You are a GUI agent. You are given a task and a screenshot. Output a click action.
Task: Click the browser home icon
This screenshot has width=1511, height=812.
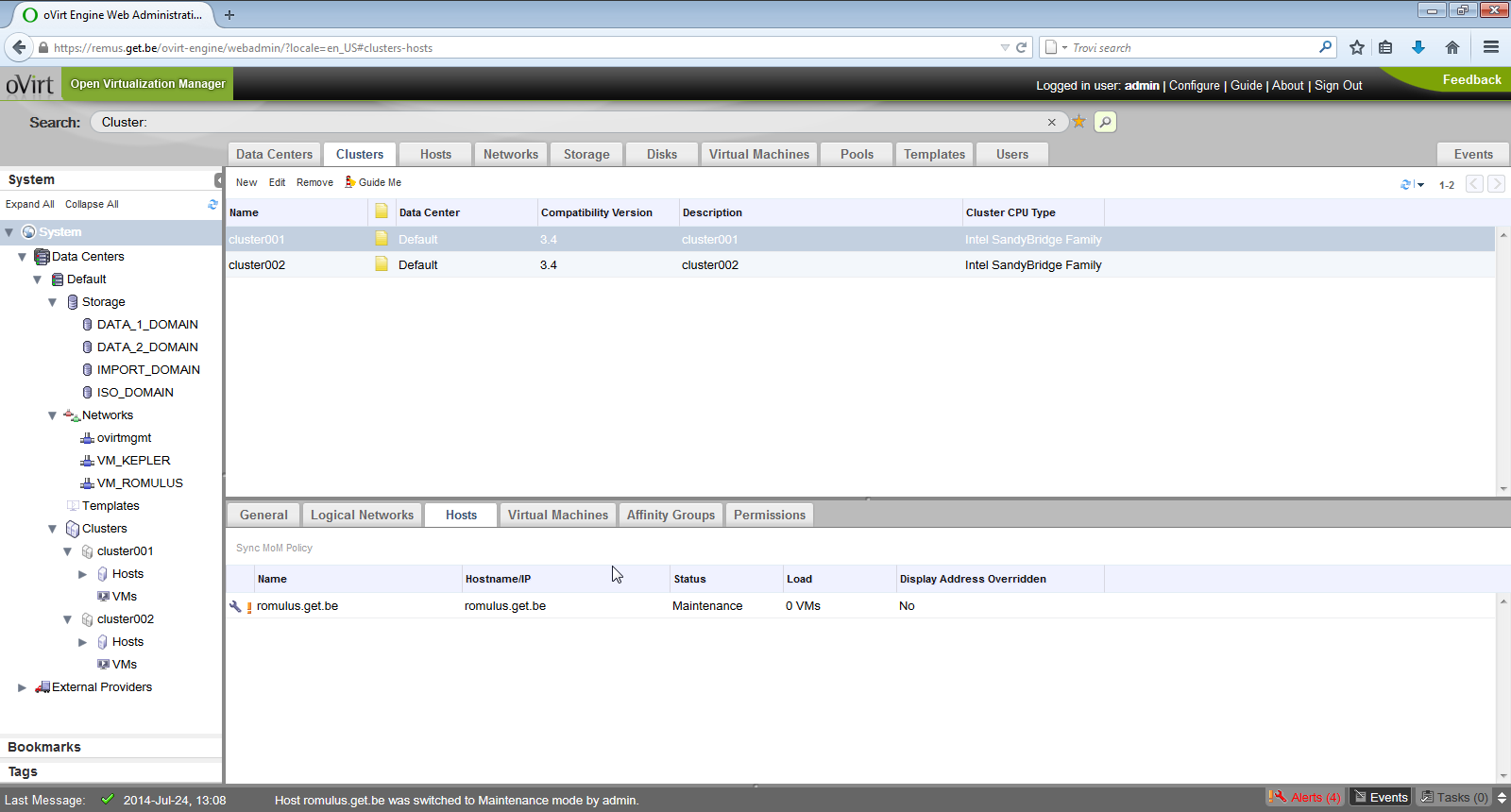1452,47
